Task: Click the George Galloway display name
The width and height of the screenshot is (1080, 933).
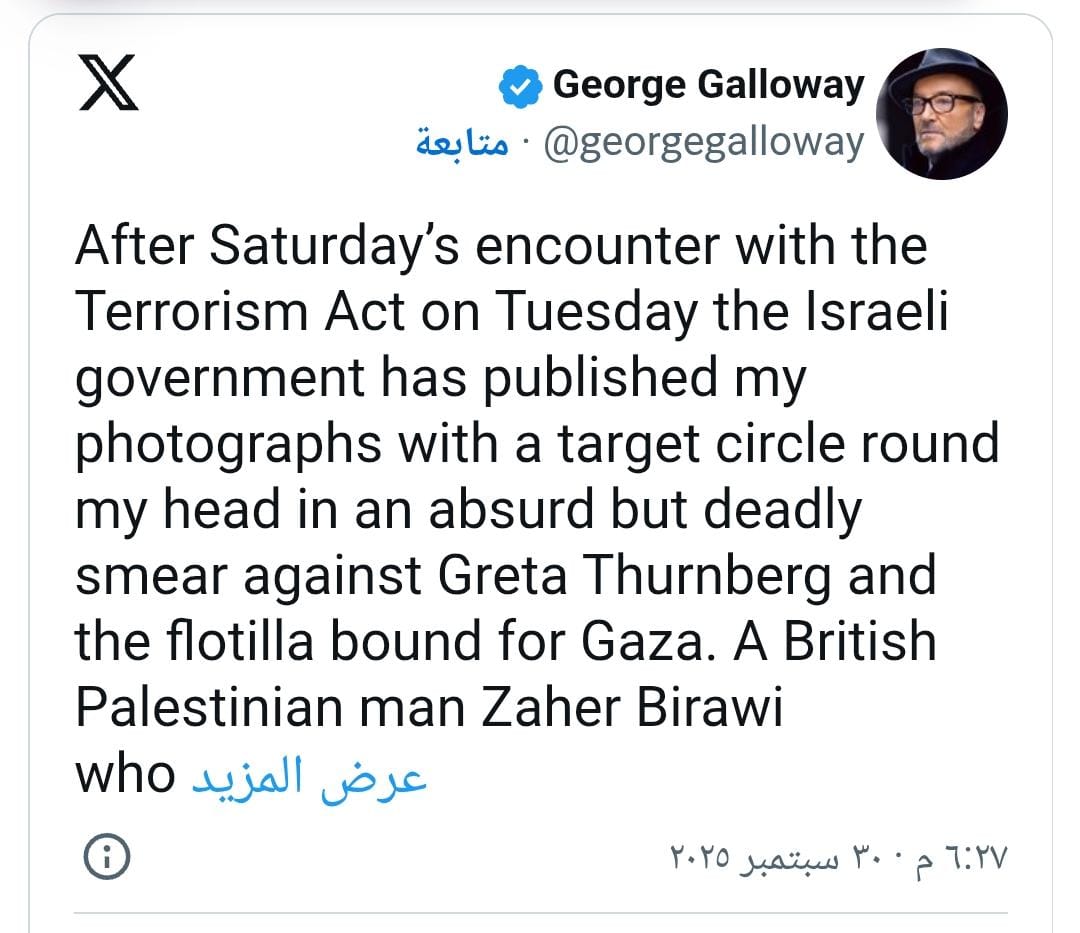Action: [x=708, y=85]
